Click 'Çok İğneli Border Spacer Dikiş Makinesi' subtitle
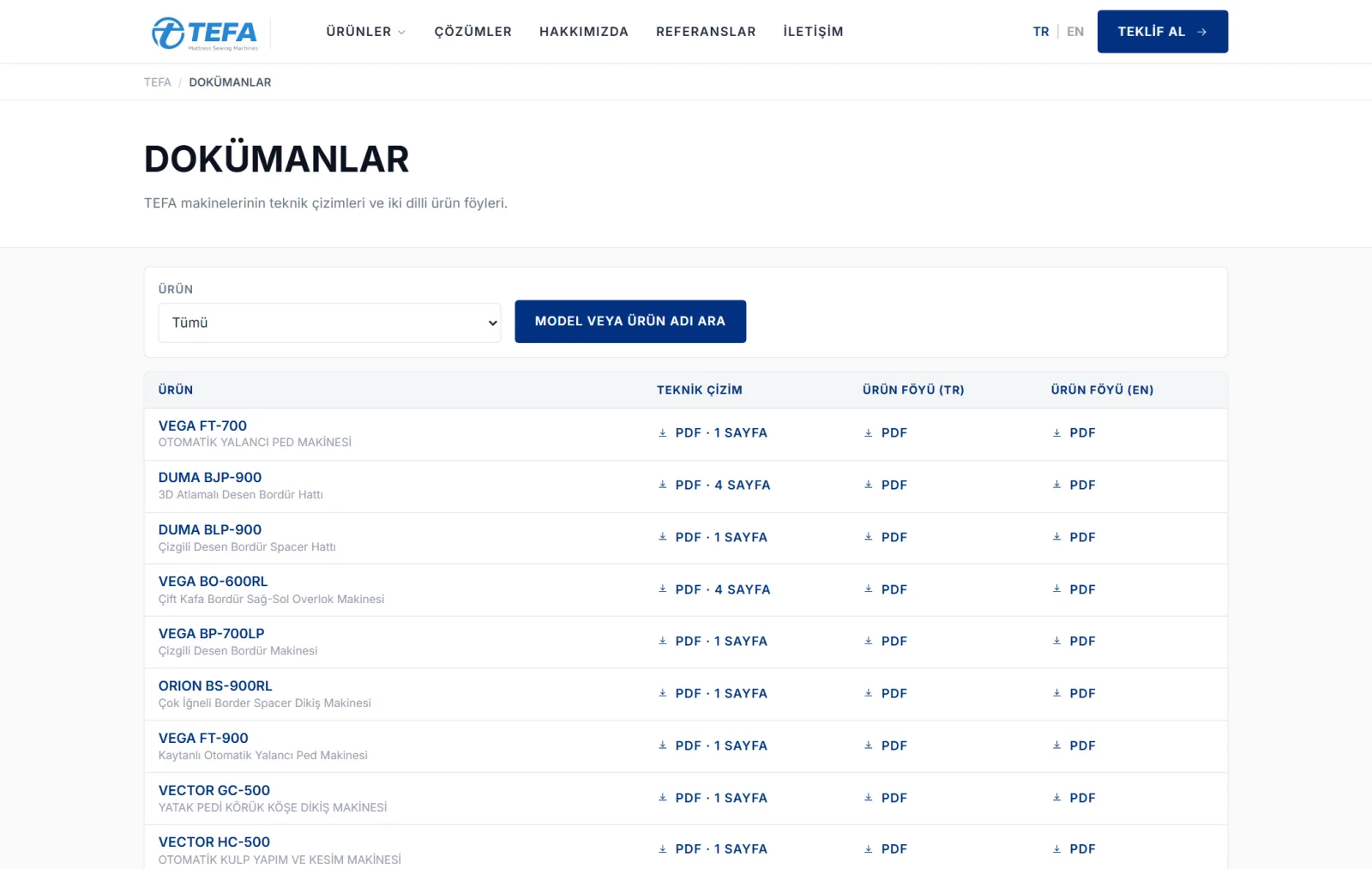The width and height of the screenshot is (1372, 869). click(x=265, y=703)
